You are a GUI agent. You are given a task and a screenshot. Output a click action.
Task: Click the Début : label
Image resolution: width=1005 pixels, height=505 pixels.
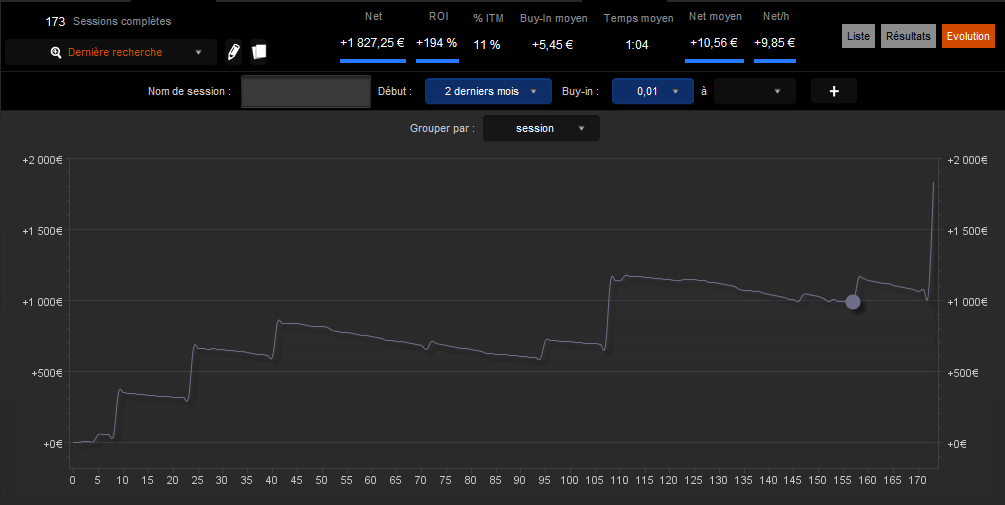(395, 91)
